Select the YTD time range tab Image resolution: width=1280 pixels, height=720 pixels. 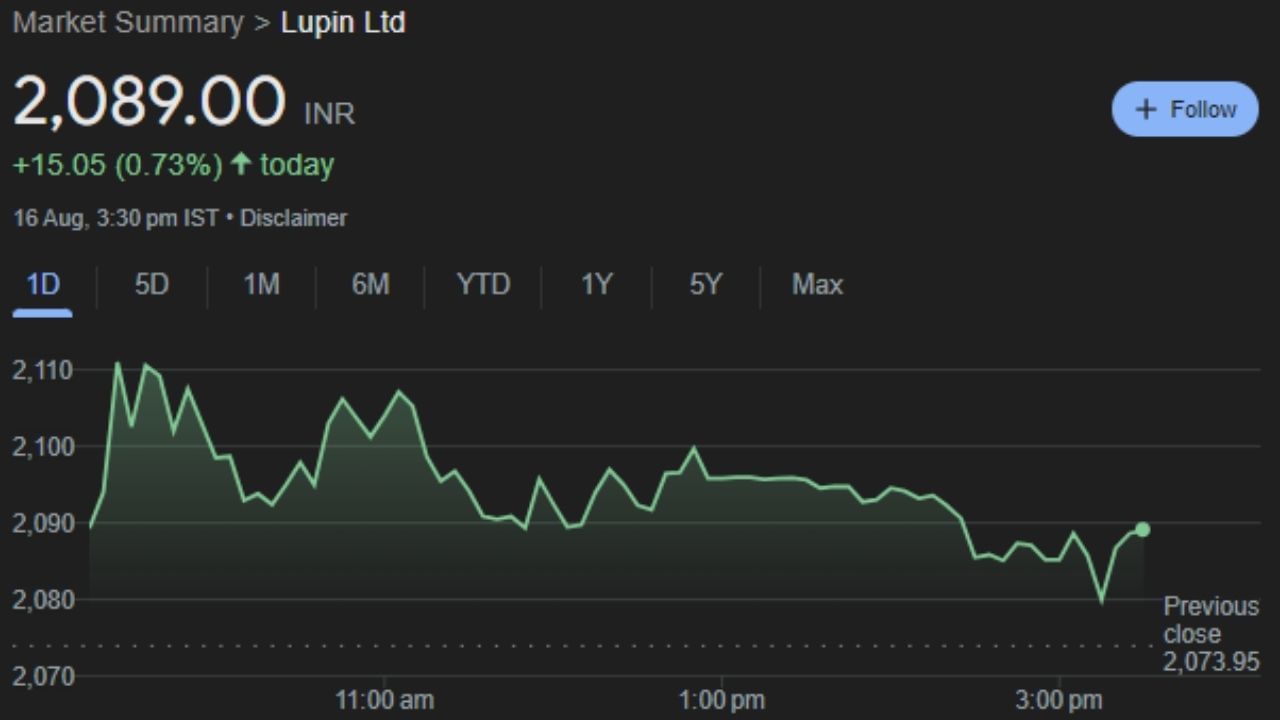pyautogui.click(x=483, y=285)
